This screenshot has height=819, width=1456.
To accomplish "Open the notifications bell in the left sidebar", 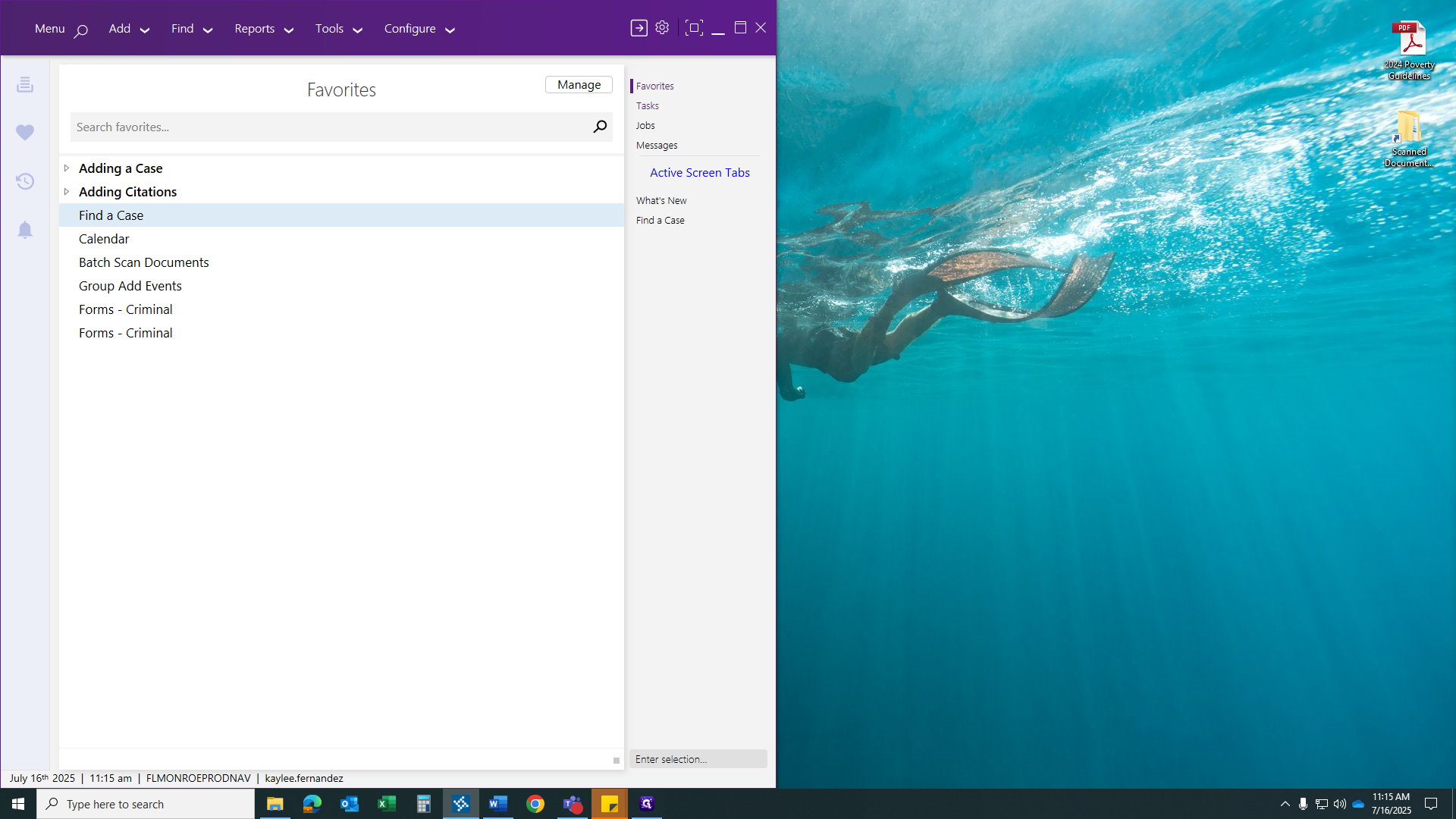I will point(25,230).
